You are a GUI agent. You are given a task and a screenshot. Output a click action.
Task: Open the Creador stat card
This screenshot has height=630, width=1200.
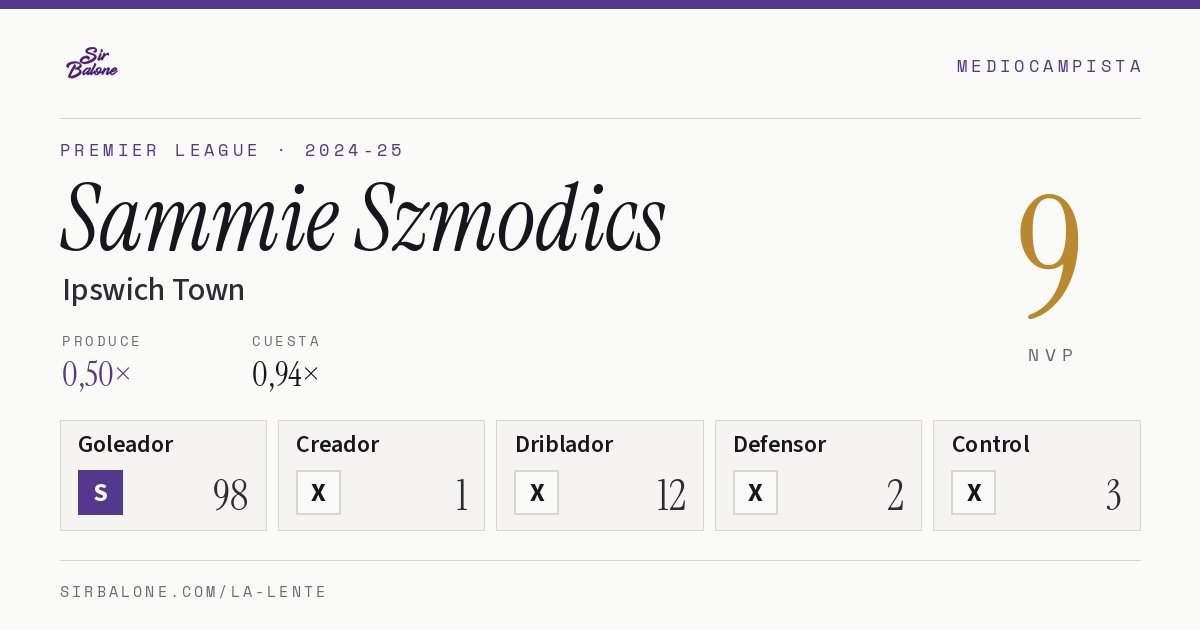[381, 475]
